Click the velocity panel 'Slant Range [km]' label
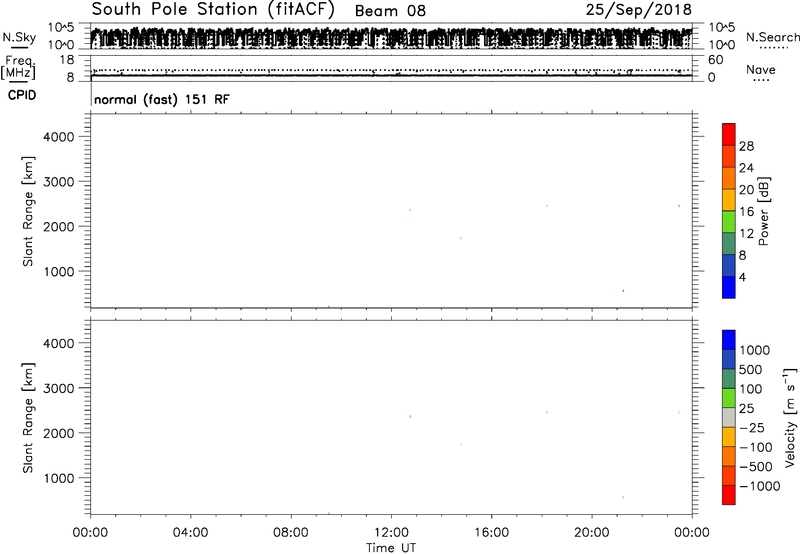 (28, 418)
